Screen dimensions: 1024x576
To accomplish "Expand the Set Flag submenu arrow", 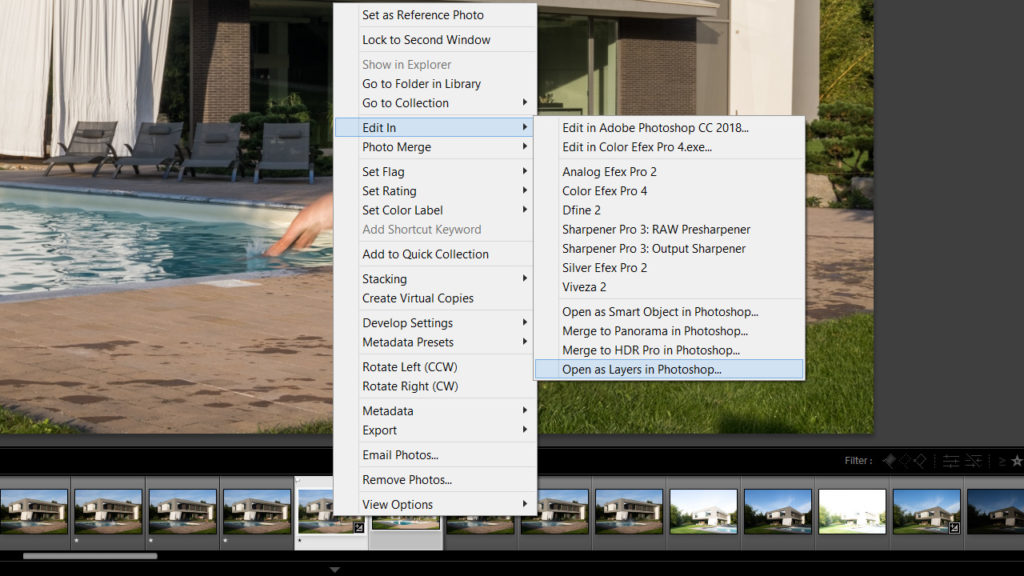I will click(x=524, y=171).
